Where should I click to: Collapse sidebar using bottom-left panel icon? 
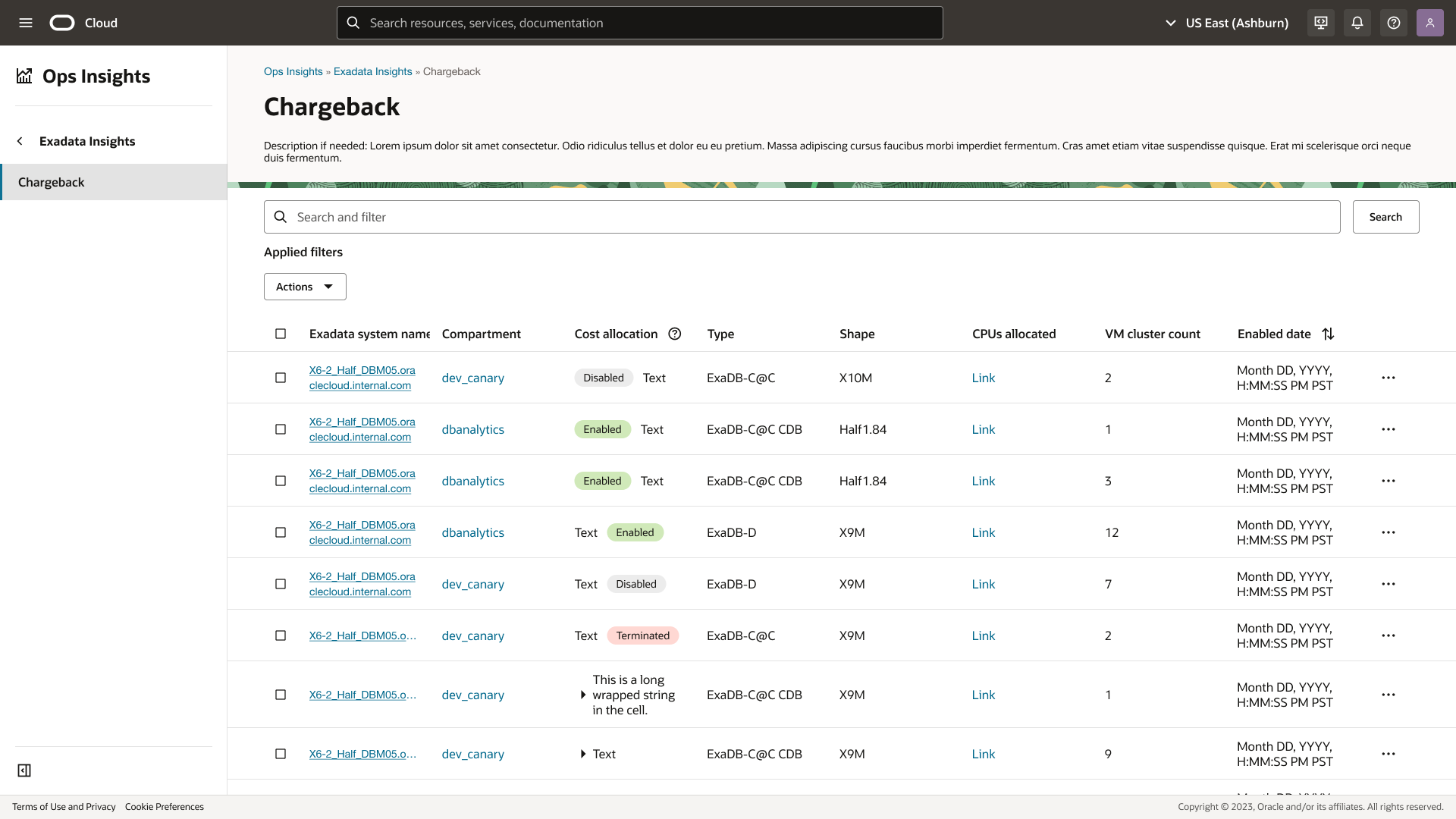pos(24,770)
